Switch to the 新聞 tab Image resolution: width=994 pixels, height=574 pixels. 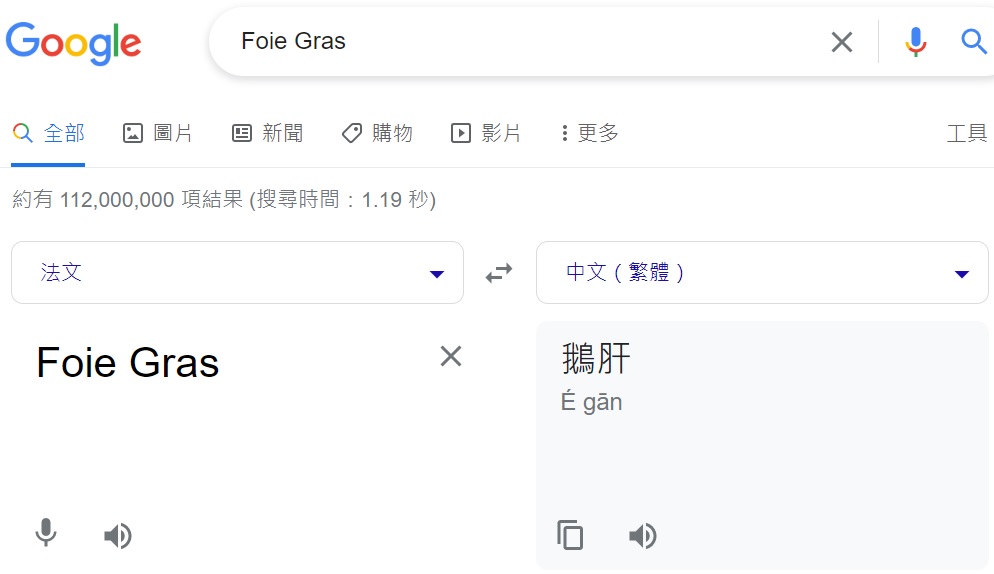click(x=268, y=133)
